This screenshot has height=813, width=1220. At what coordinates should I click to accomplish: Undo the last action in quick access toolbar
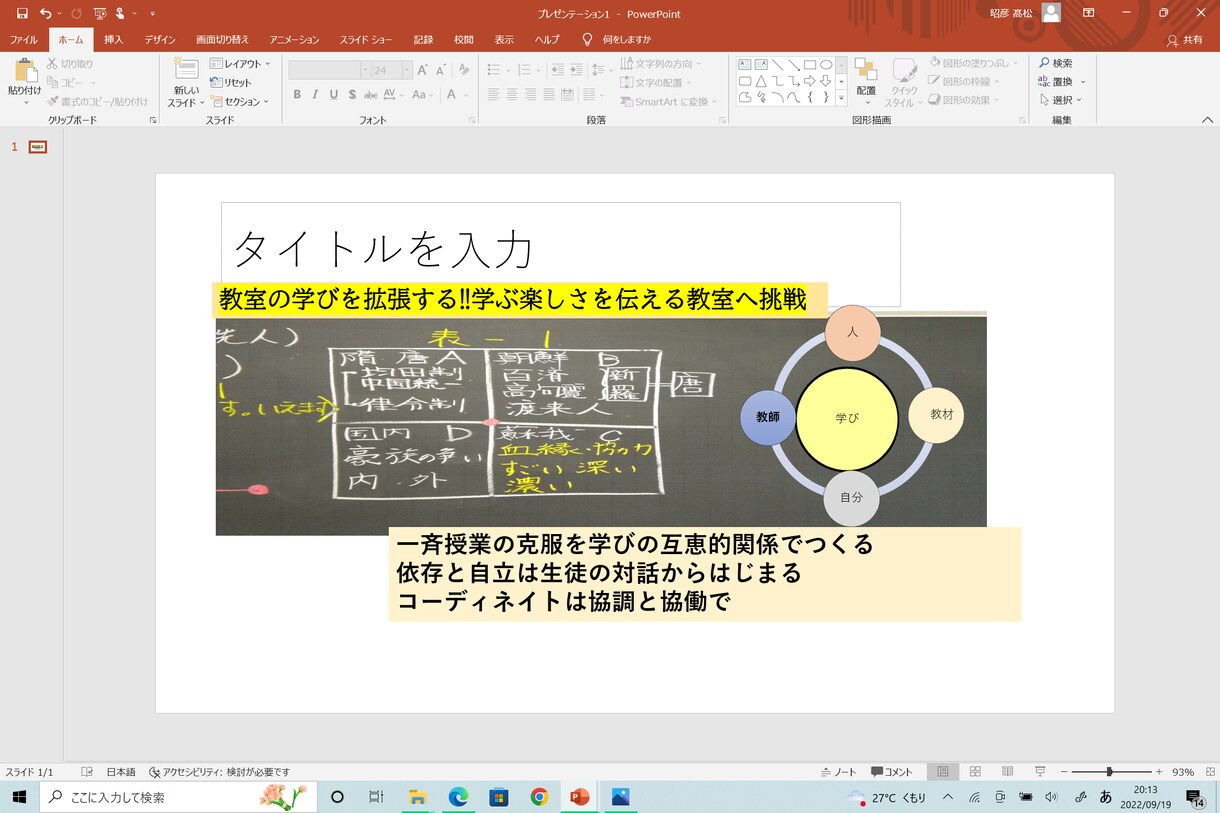point(45,13)
